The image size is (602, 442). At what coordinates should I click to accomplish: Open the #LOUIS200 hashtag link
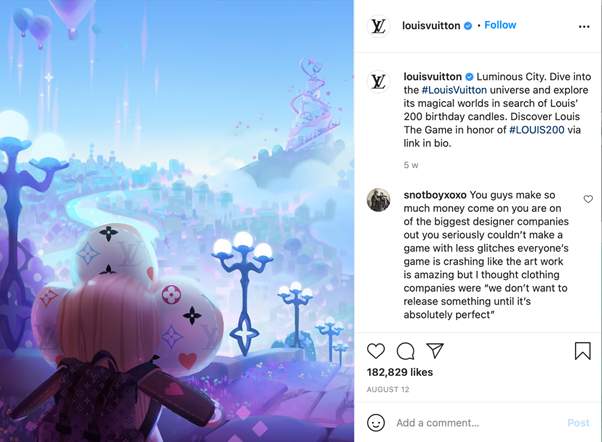coord(537,130)
